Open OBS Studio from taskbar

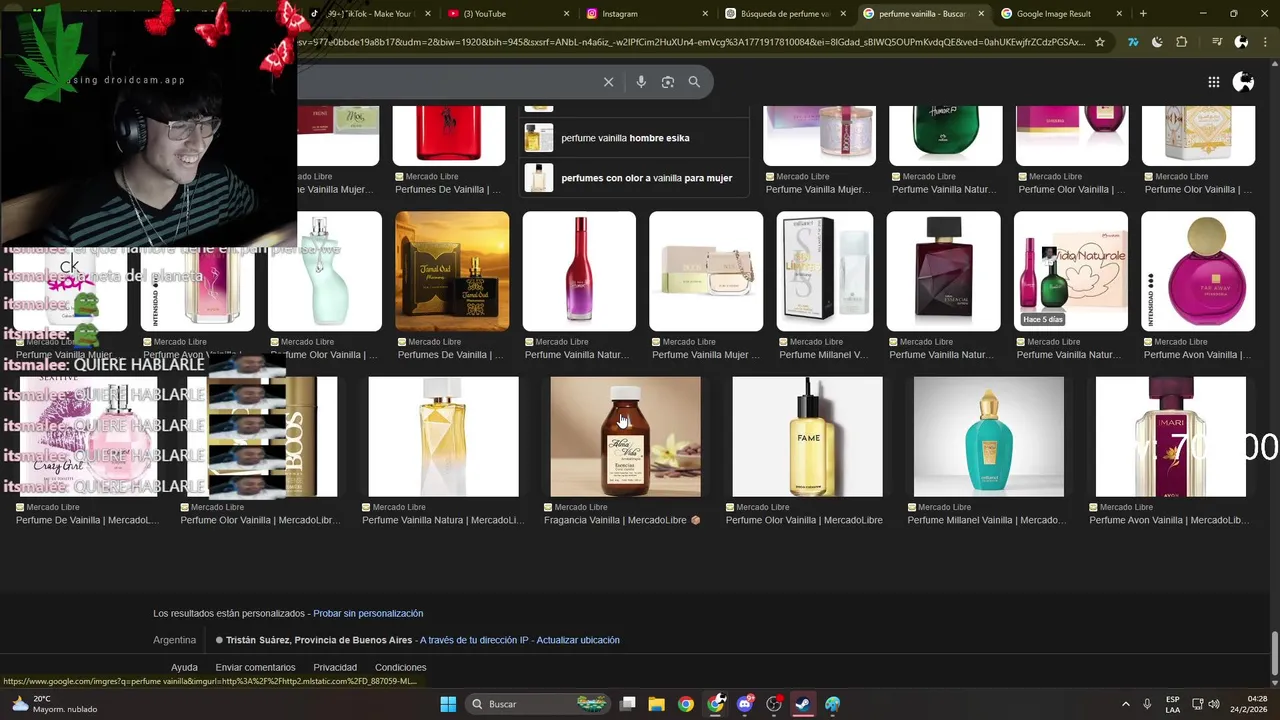click(x=773, y=704)
